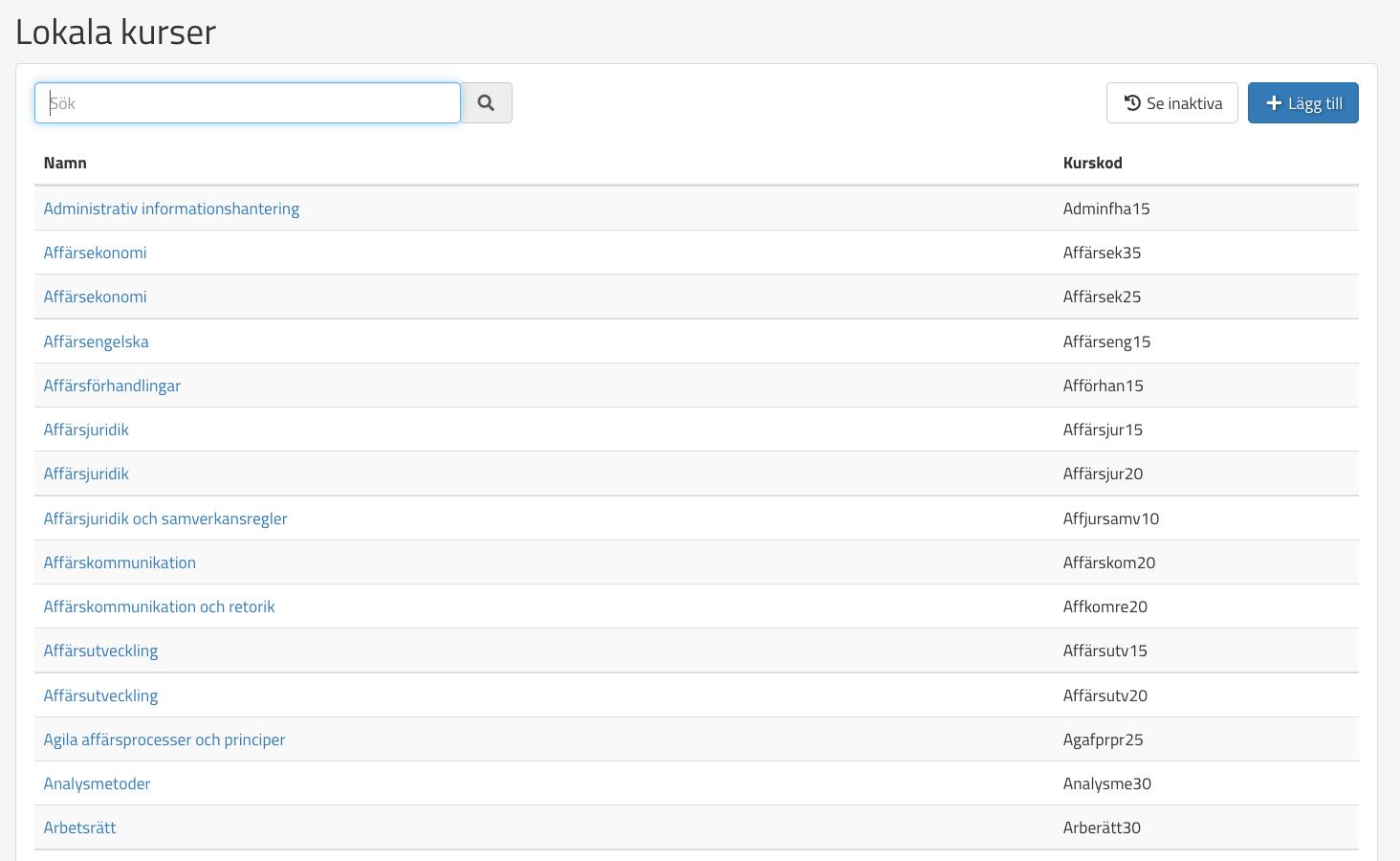1400x861 pixels.
Task: Open Administrativ informationshantering course
Action: pos(171,209)
